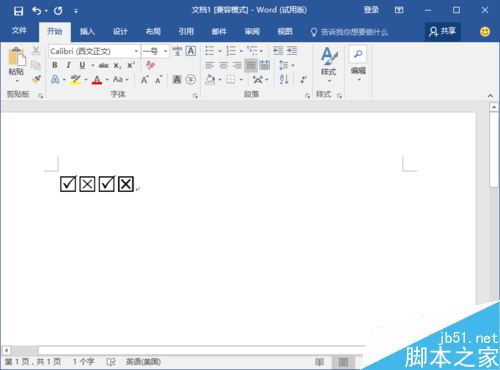Center align the text
This screenshot has height=370, width=500.
223,65
